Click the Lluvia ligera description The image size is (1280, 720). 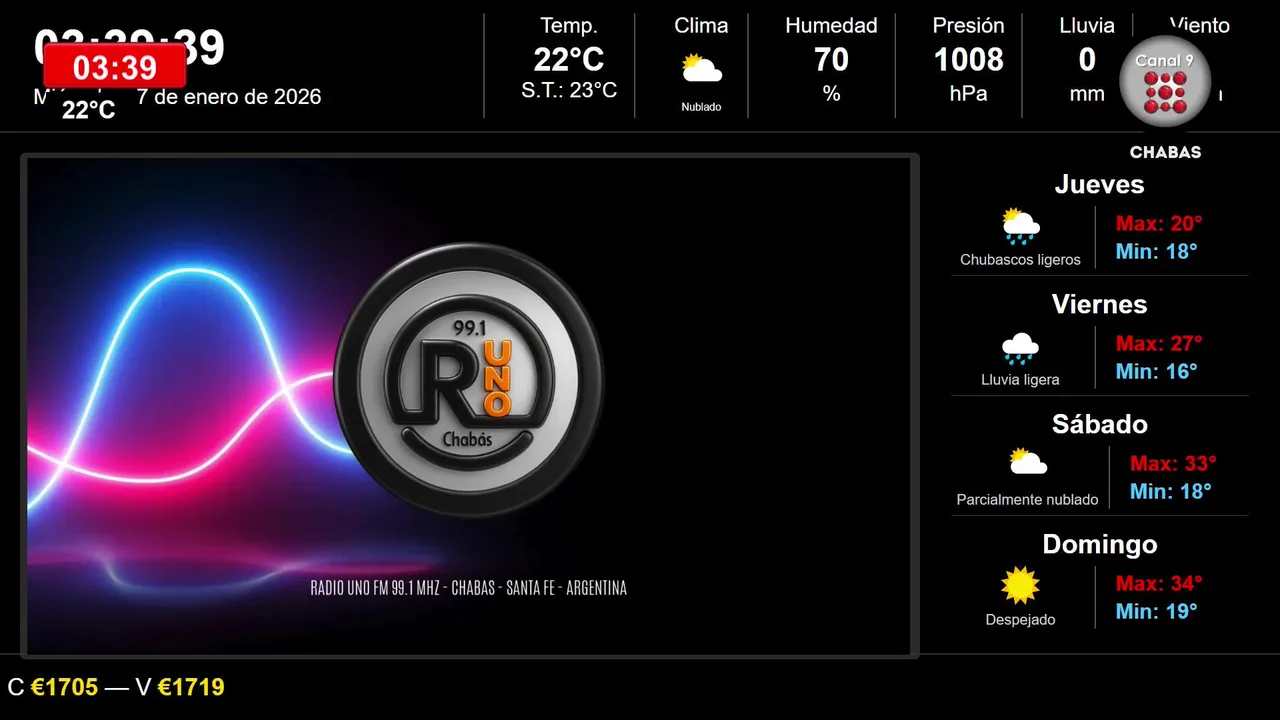(1020, 380)
